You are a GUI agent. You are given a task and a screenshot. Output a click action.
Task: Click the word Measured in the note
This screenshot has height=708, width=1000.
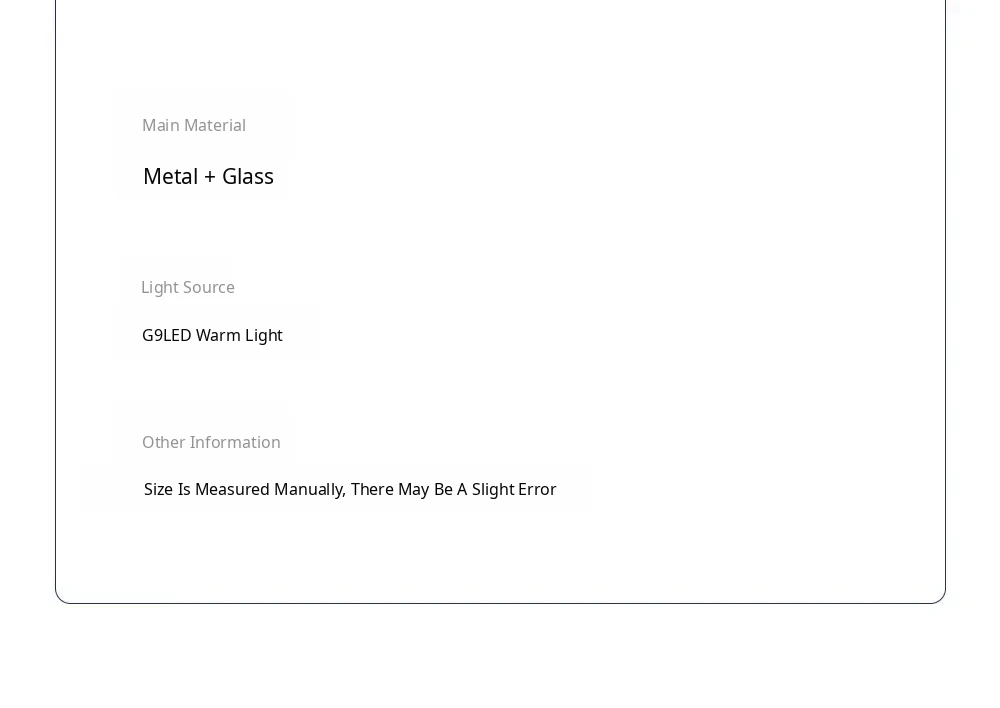pyautogui.click(x=232, y=489)
